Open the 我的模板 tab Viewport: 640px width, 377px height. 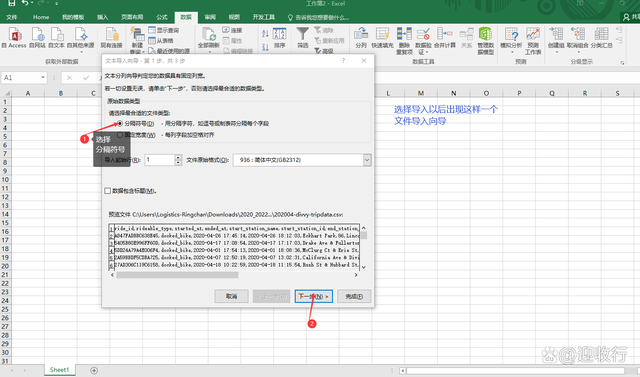(73, 17)
